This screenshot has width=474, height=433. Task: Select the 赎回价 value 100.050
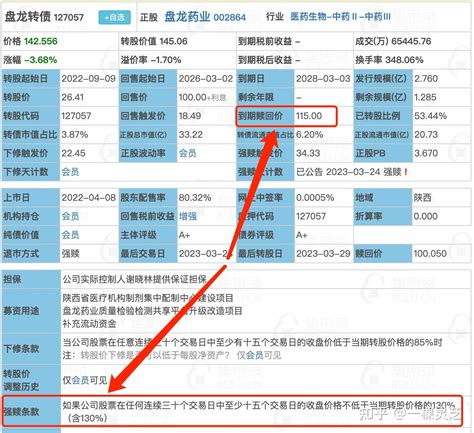(x=430, y=254)
